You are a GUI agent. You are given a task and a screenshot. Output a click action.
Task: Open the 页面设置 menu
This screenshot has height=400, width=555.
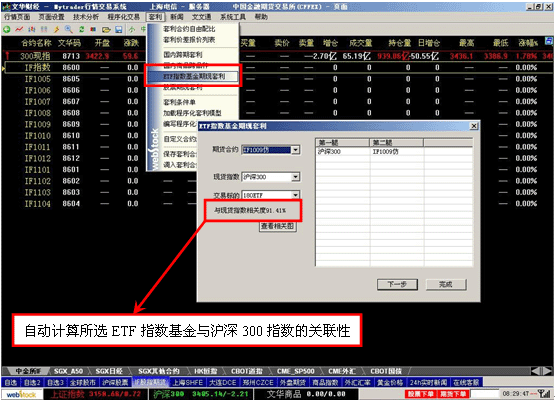click(x=51, y=17)
